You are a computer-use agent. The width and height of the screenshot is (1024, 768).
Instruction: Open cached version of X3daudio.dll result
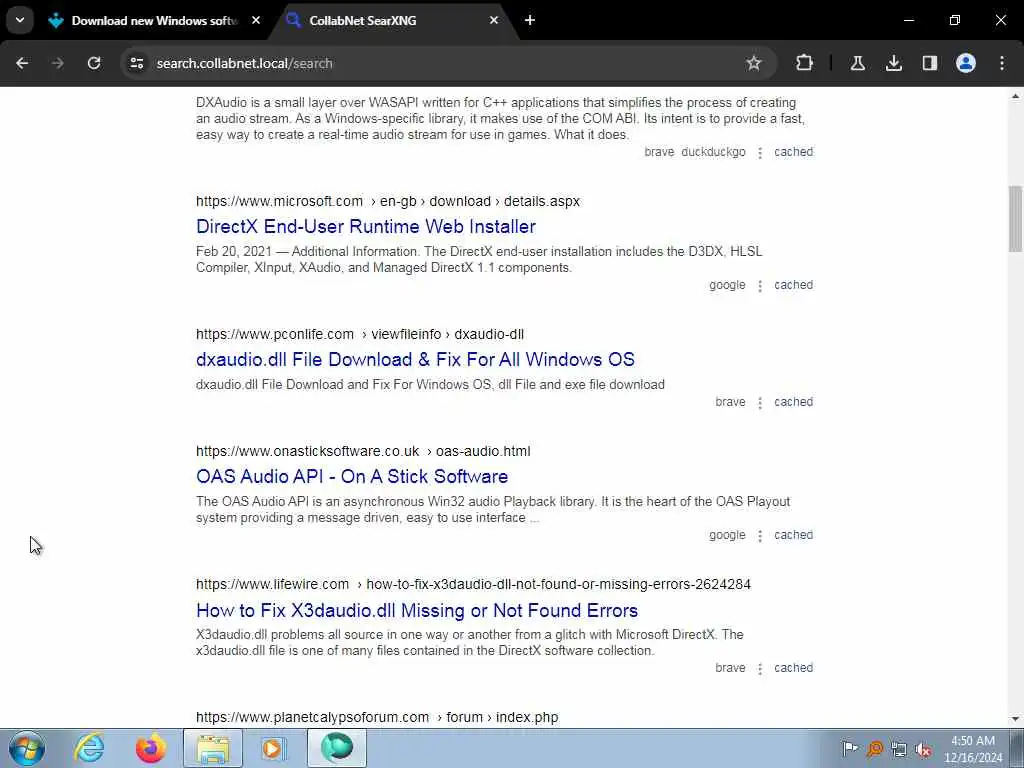click(x=793, y=667)
